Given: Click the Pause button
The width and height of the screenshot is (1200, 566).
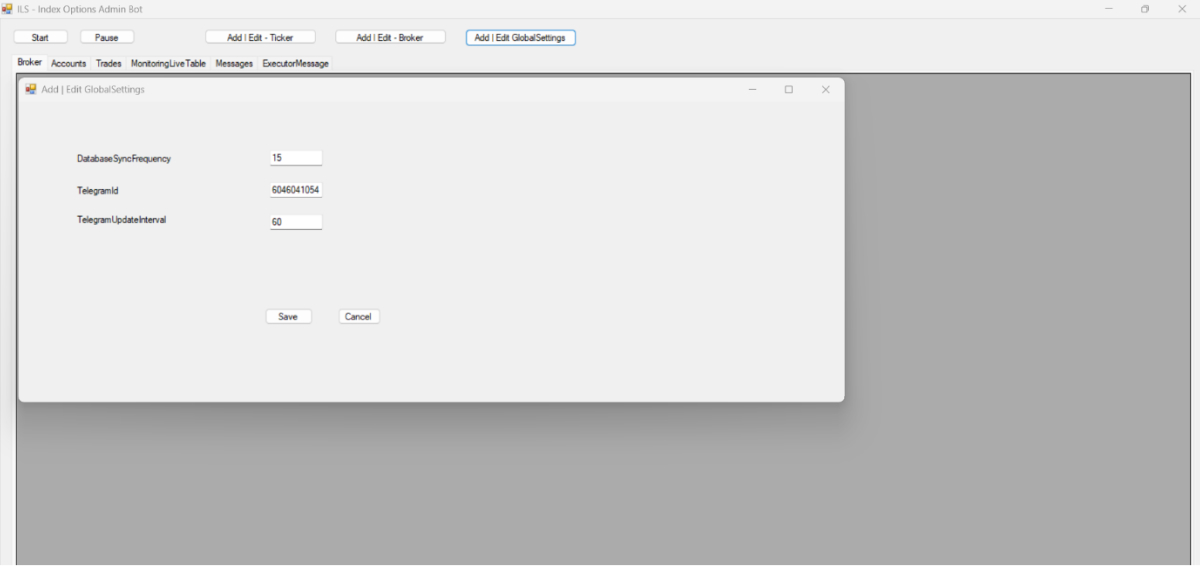Looking at the screenshot, I should pyautogui.click(x=107, y=37).
